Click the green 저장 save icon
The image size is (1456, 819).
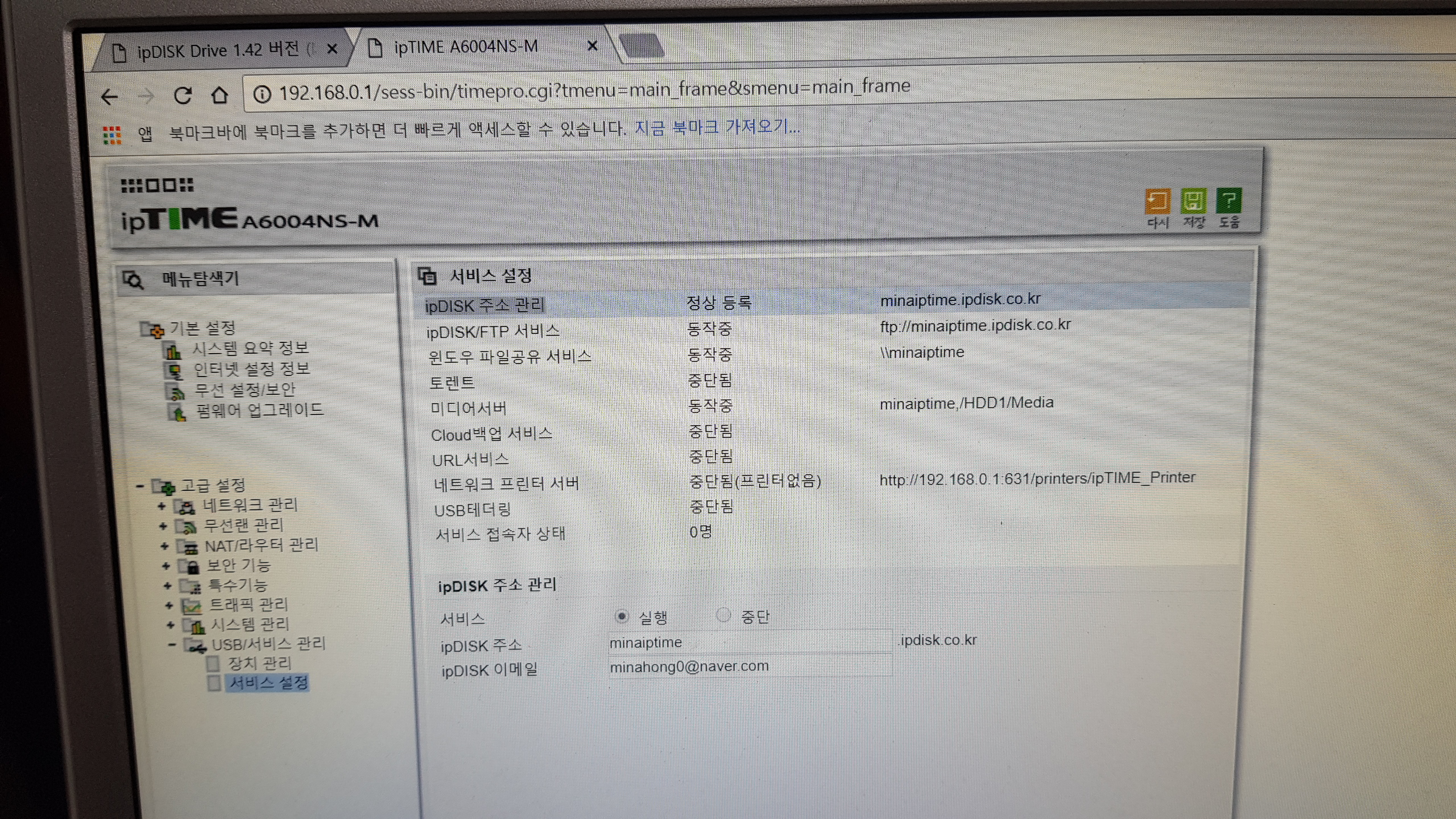click(1193, 201)
